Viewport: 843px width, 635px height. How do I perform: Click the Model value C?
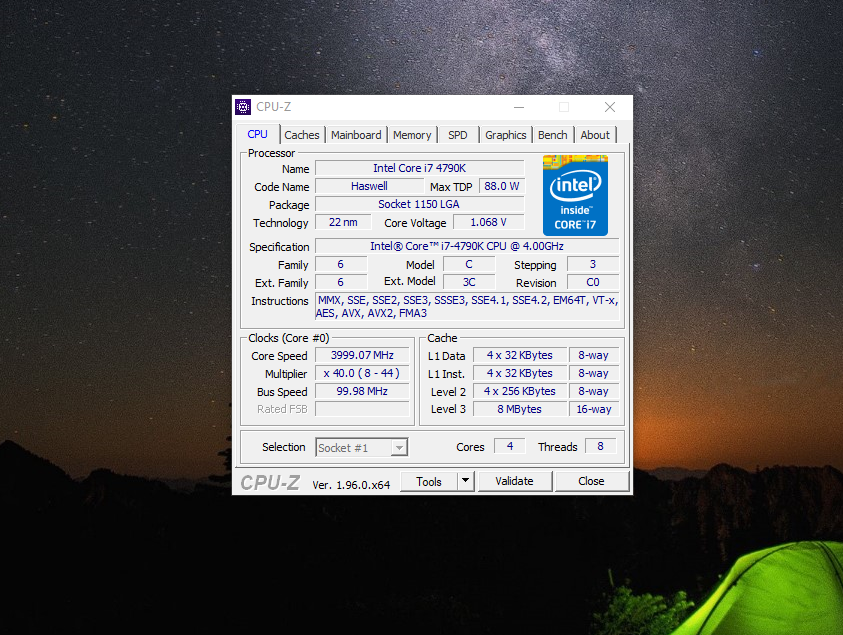(x=469, y=264)
